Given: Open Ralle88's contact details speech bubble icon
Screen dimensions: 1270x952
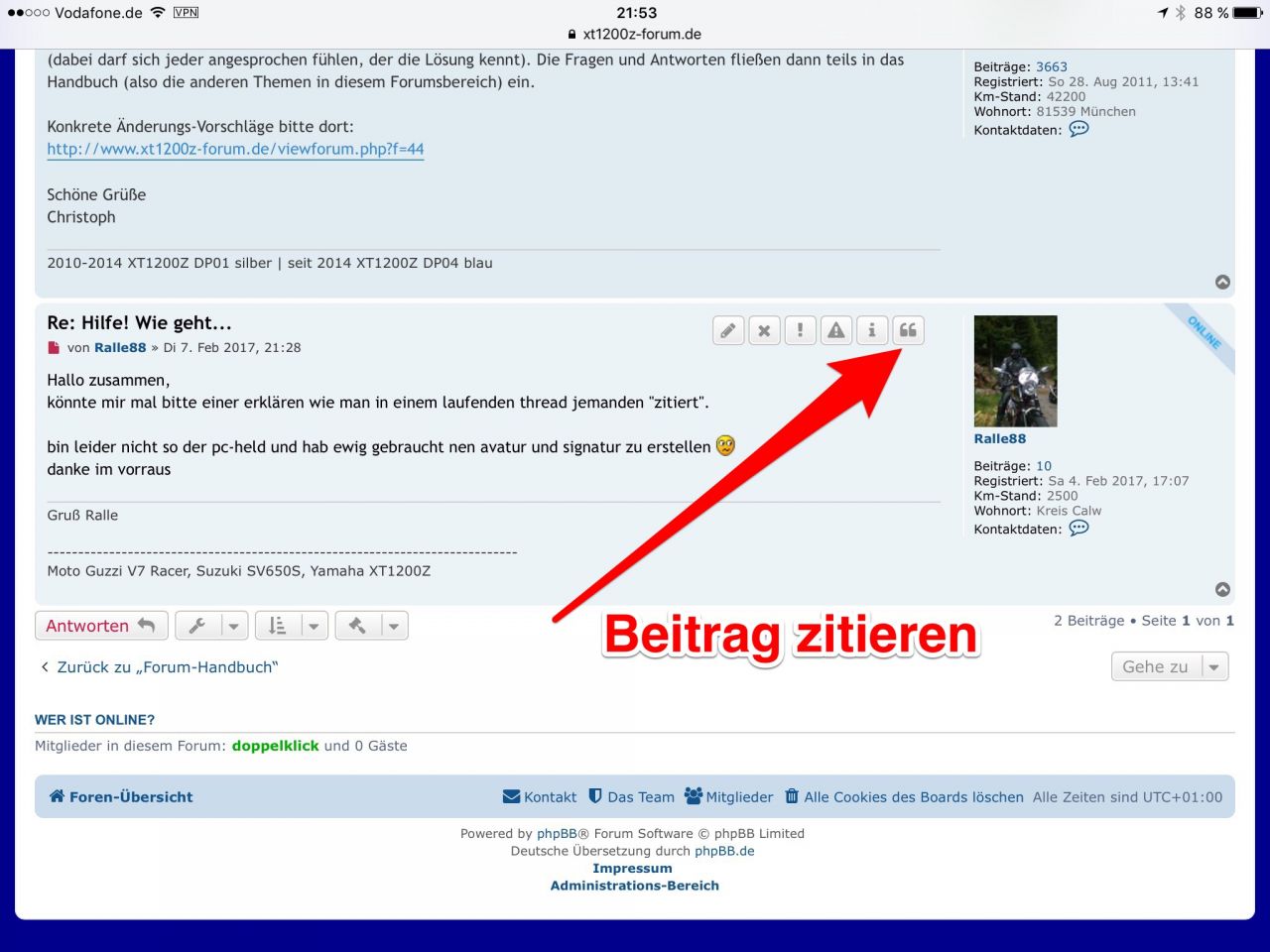Looking at the screenshot, I should tap(1079, 529).
